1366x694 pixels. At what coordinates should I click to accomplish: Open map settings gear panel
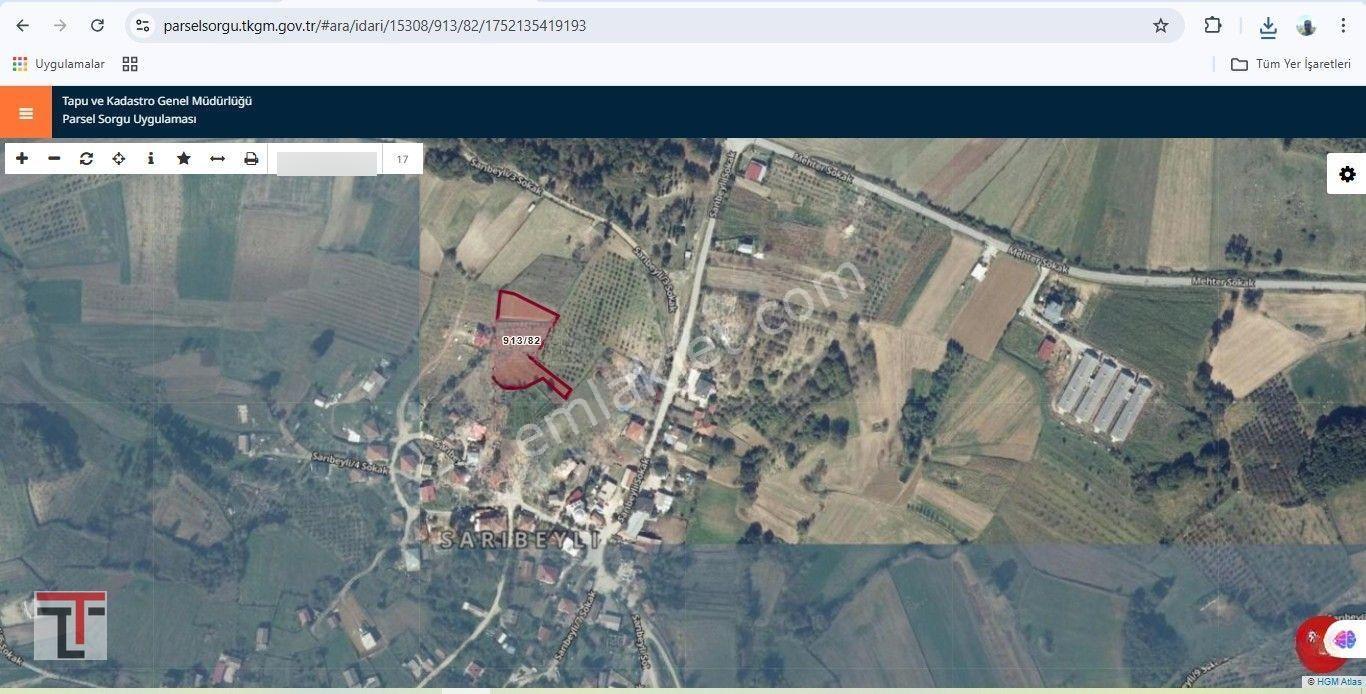tap(1347, 174)
